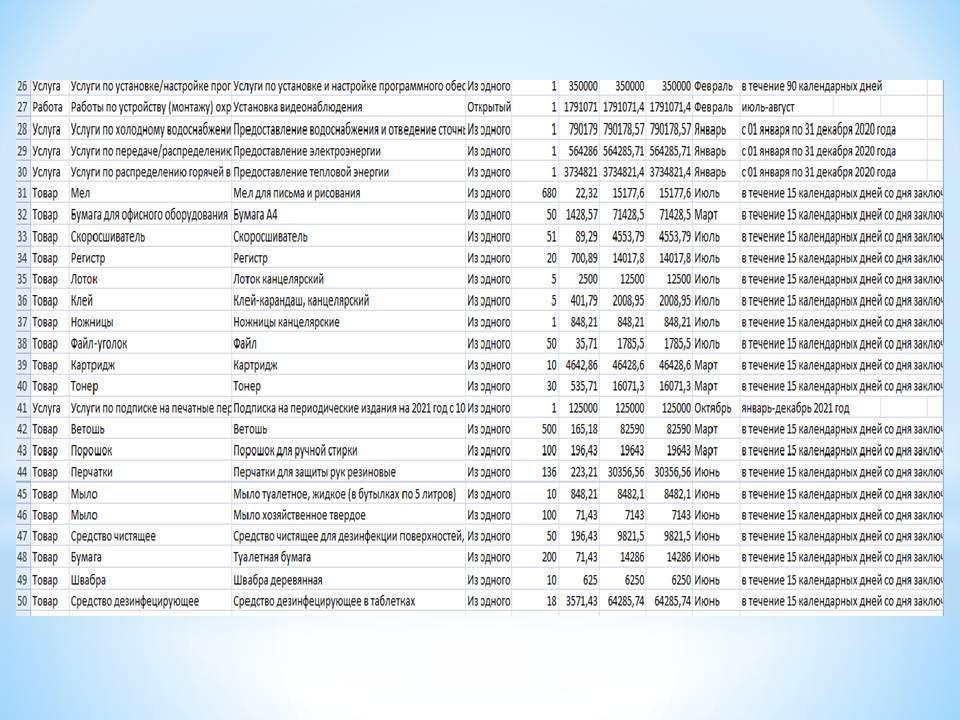Click the unit price 4642,86 for Картридж
The image size is (960, 720).
tap(582, 365)
